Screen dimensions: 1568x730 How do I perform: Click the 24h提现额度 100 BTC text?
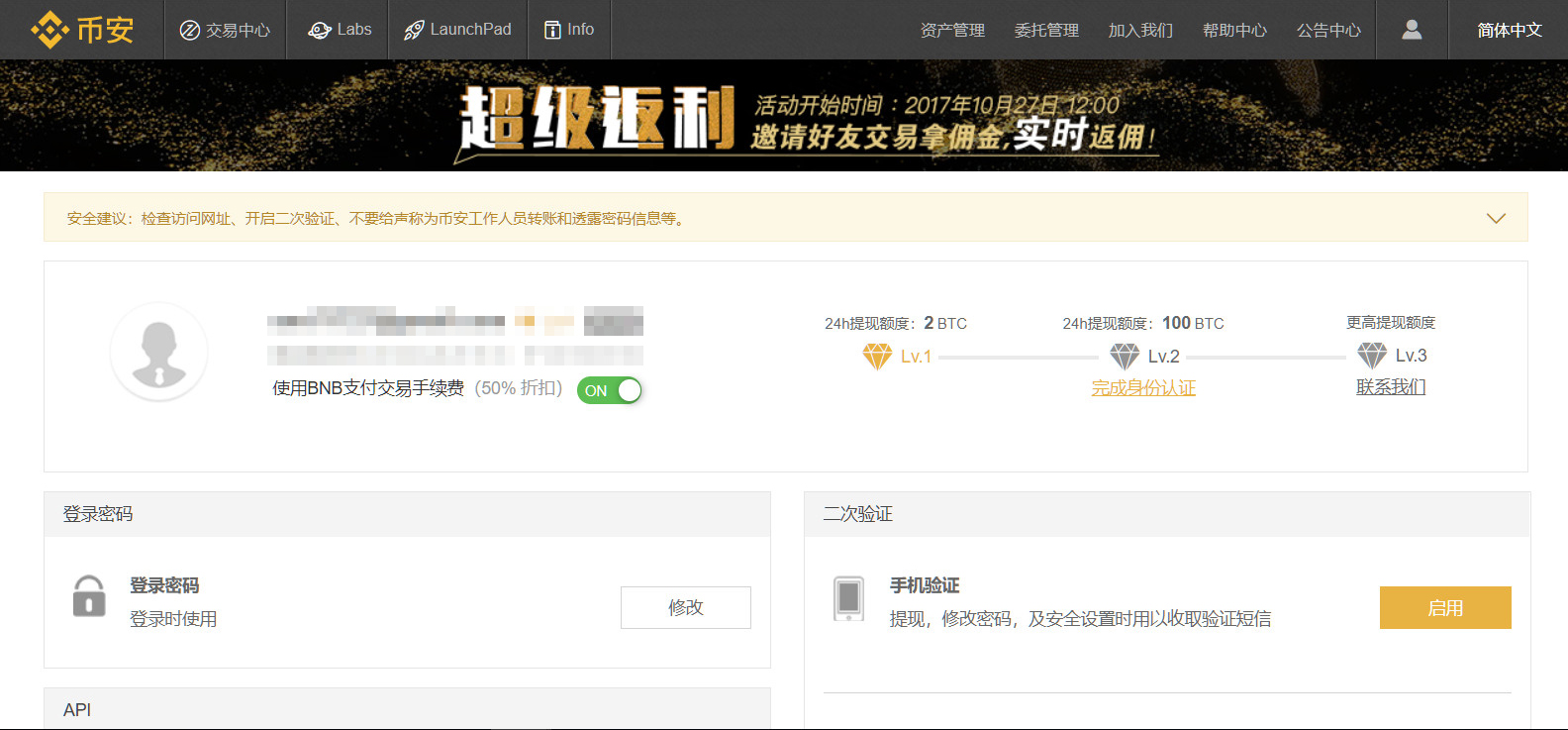point(1143,323)
